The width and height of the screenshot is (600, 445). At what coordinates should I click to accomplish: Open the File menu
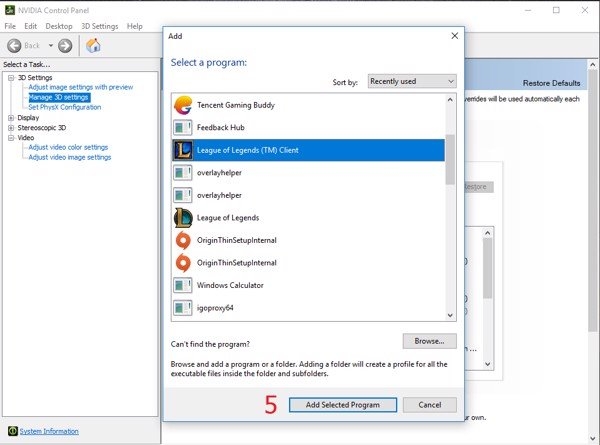(10, 26)
